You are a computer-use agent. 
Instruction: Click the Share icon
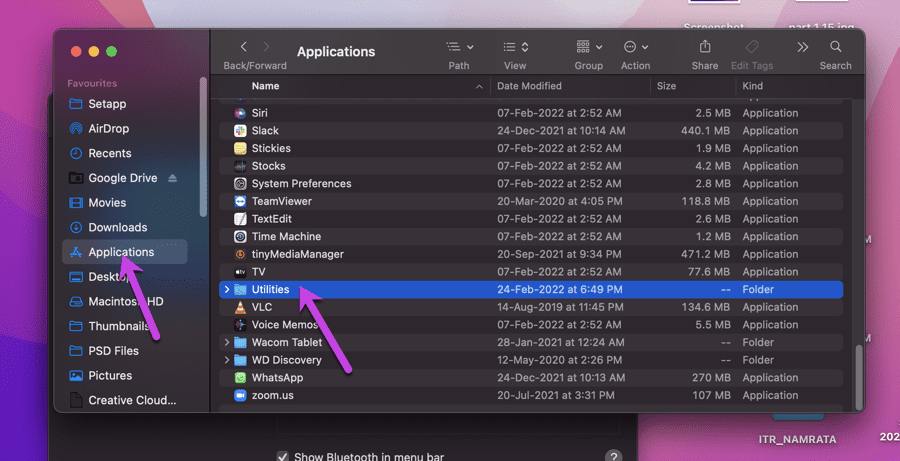coord(705,47)
